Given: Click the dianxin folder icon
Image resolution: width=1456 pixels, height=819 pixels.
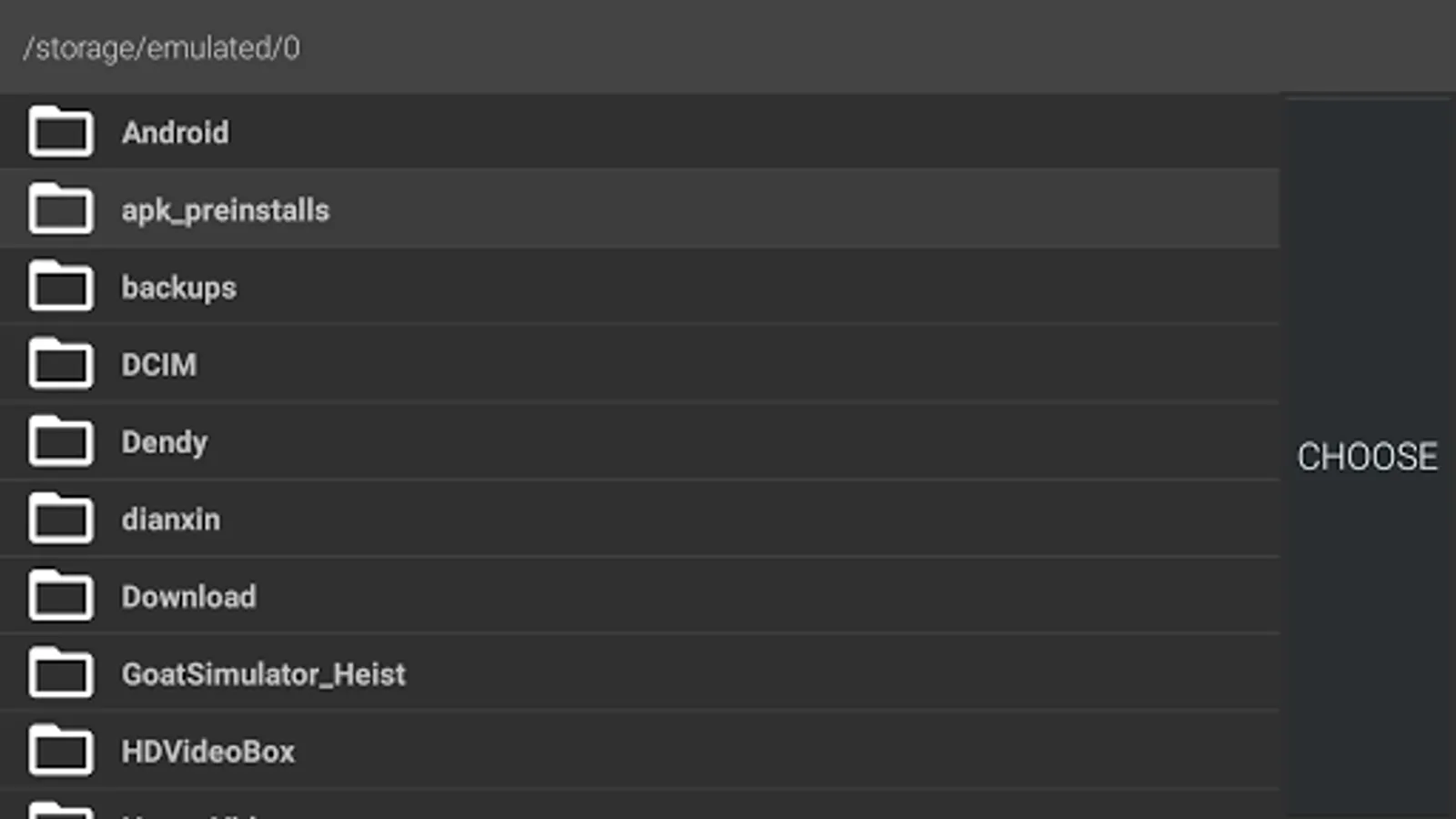Looking at the screenshot, I should (60, 519).
